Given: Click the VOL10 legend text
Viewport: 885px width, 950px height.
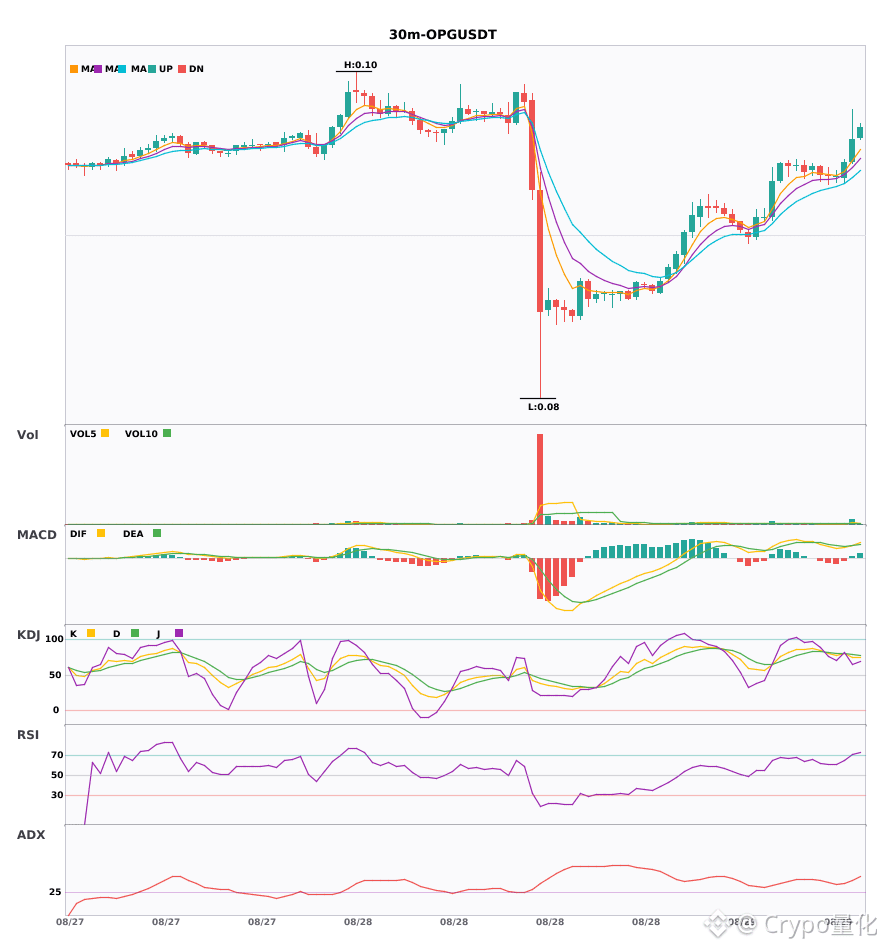Looking at the screenshot, I should coord(141,434).
